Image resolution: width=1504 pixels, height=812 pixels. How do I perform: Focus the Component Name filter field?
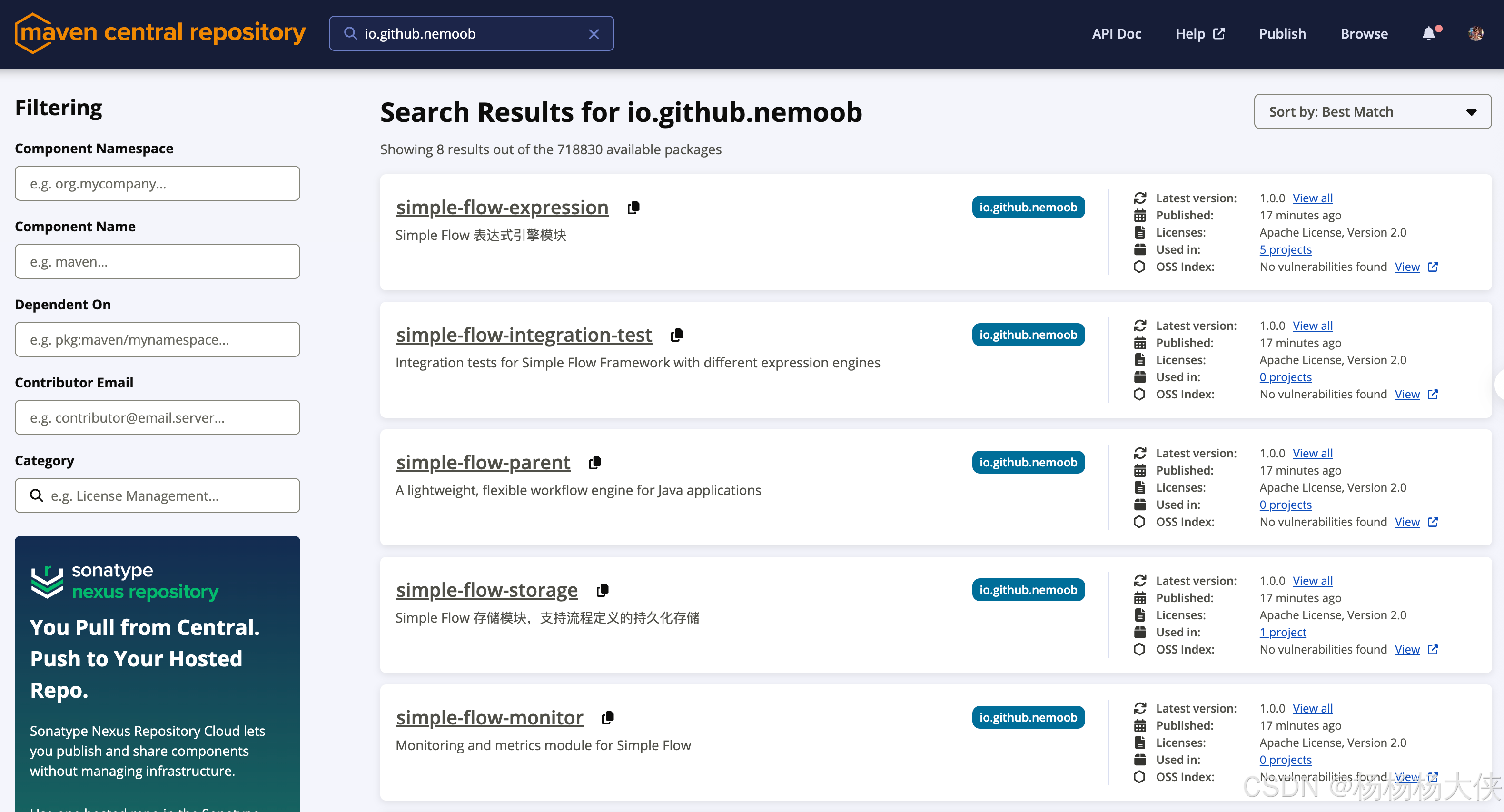click(x=157, y=261)
